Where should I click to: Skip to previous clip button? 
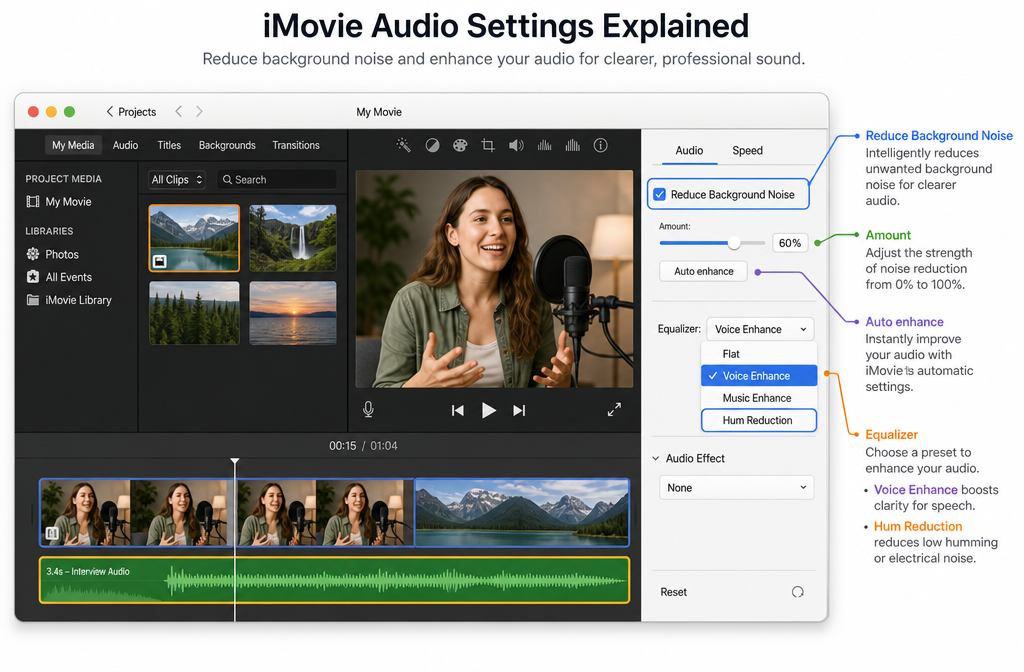click(458, 410)
